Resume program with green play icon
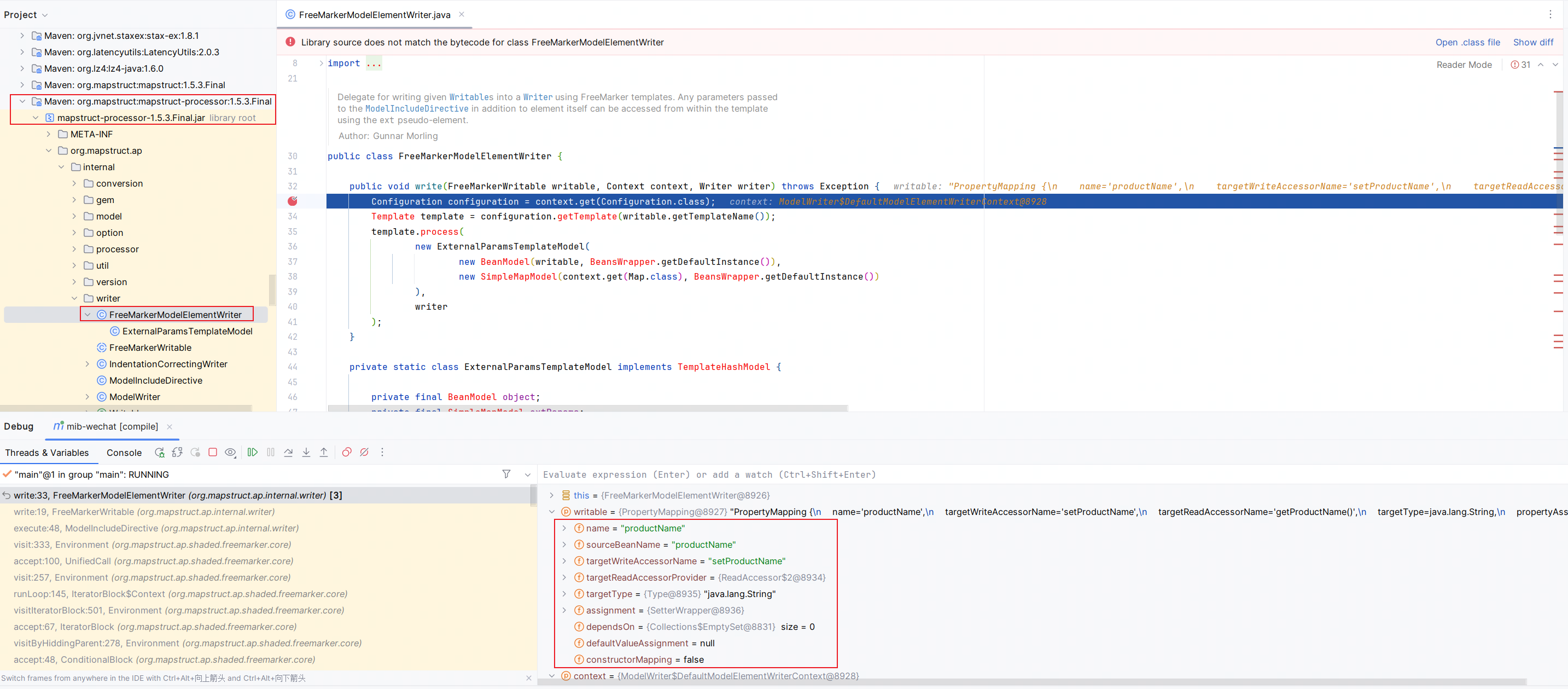Screen dimensions: 1568x689 pos(253,452)
